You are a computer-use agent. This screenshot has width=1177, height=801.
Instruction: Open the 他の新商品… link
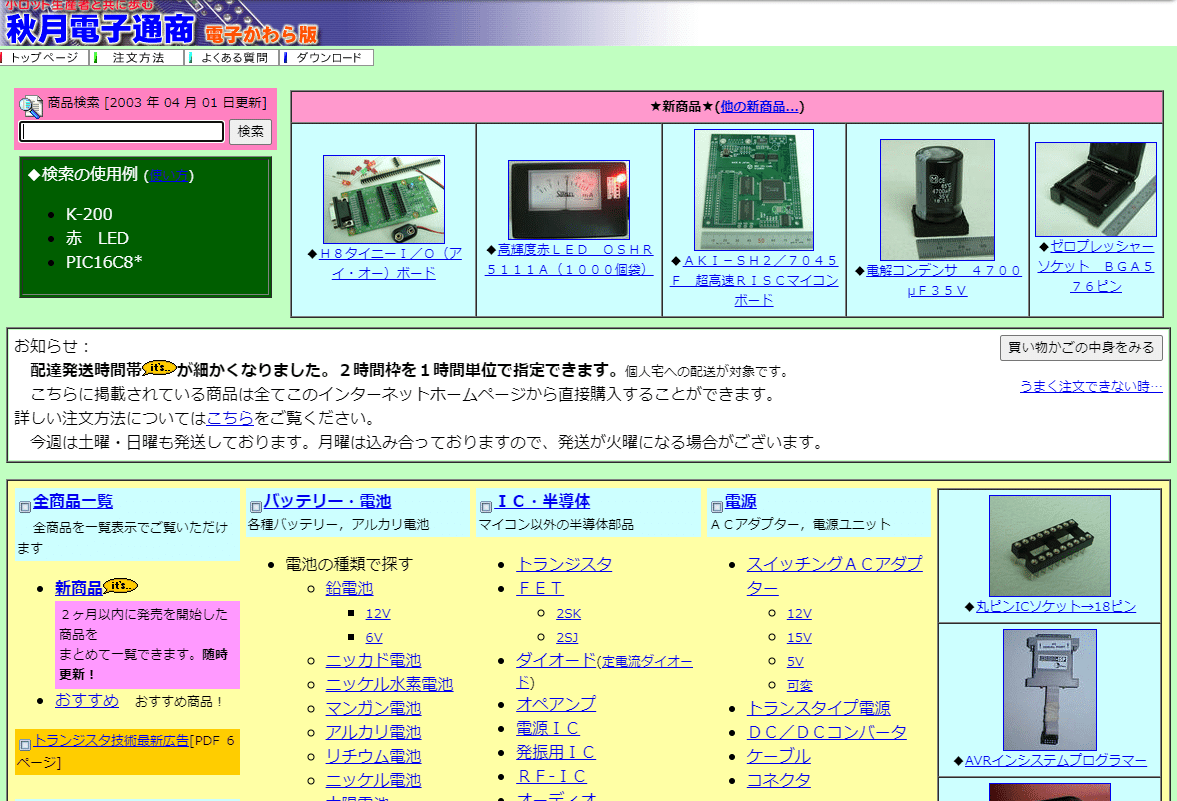pos(759,107)
